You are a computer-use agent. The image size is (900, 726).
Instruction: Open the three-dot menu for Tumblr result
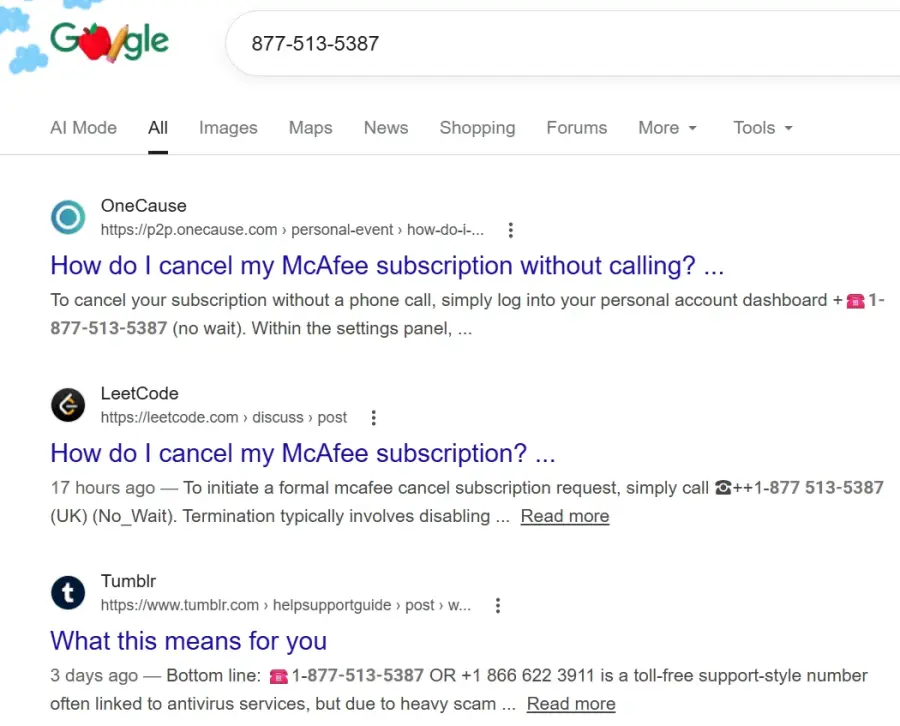(x=498, y=605)
